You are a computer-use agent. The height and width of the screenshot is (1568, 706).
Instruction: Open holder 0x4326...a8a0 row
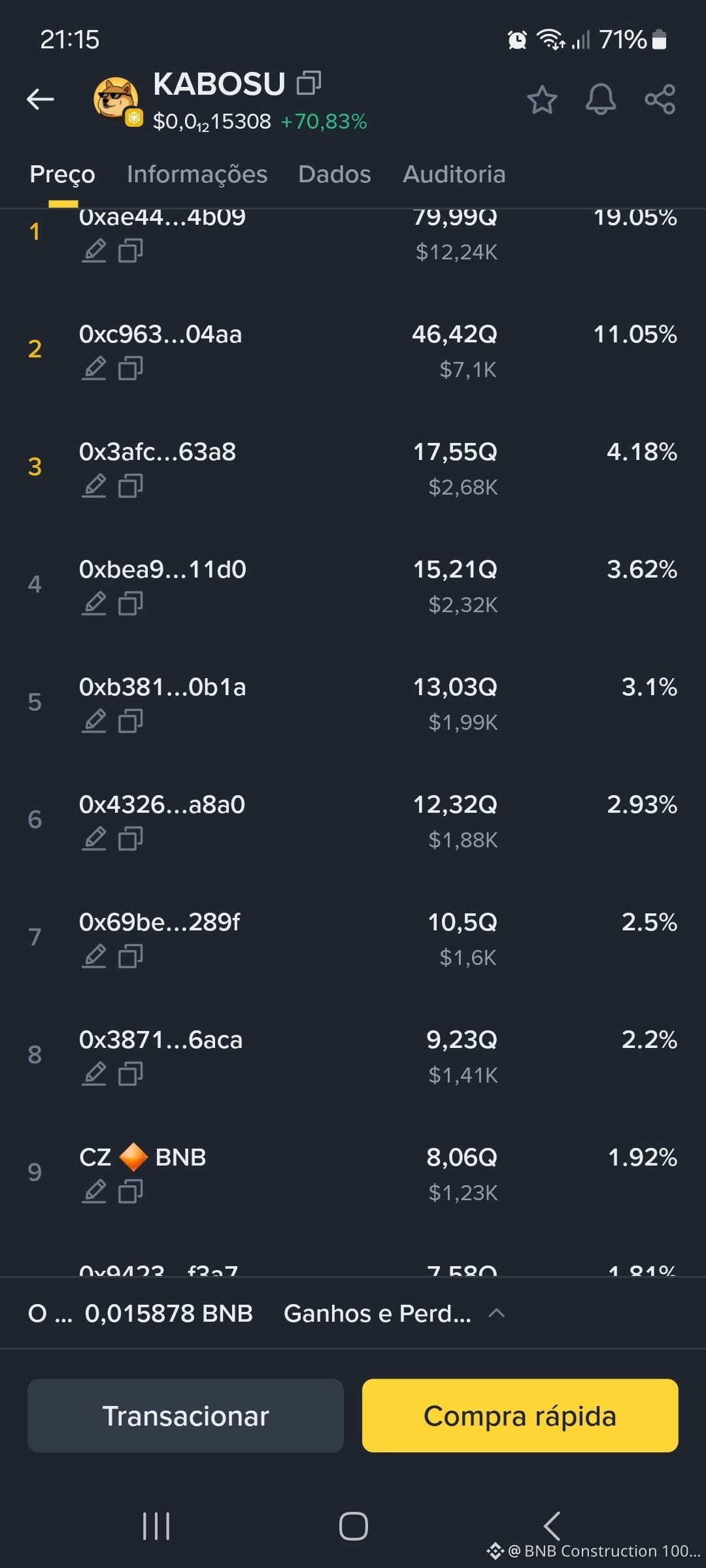pyautogui.click(x=353, y=821)
